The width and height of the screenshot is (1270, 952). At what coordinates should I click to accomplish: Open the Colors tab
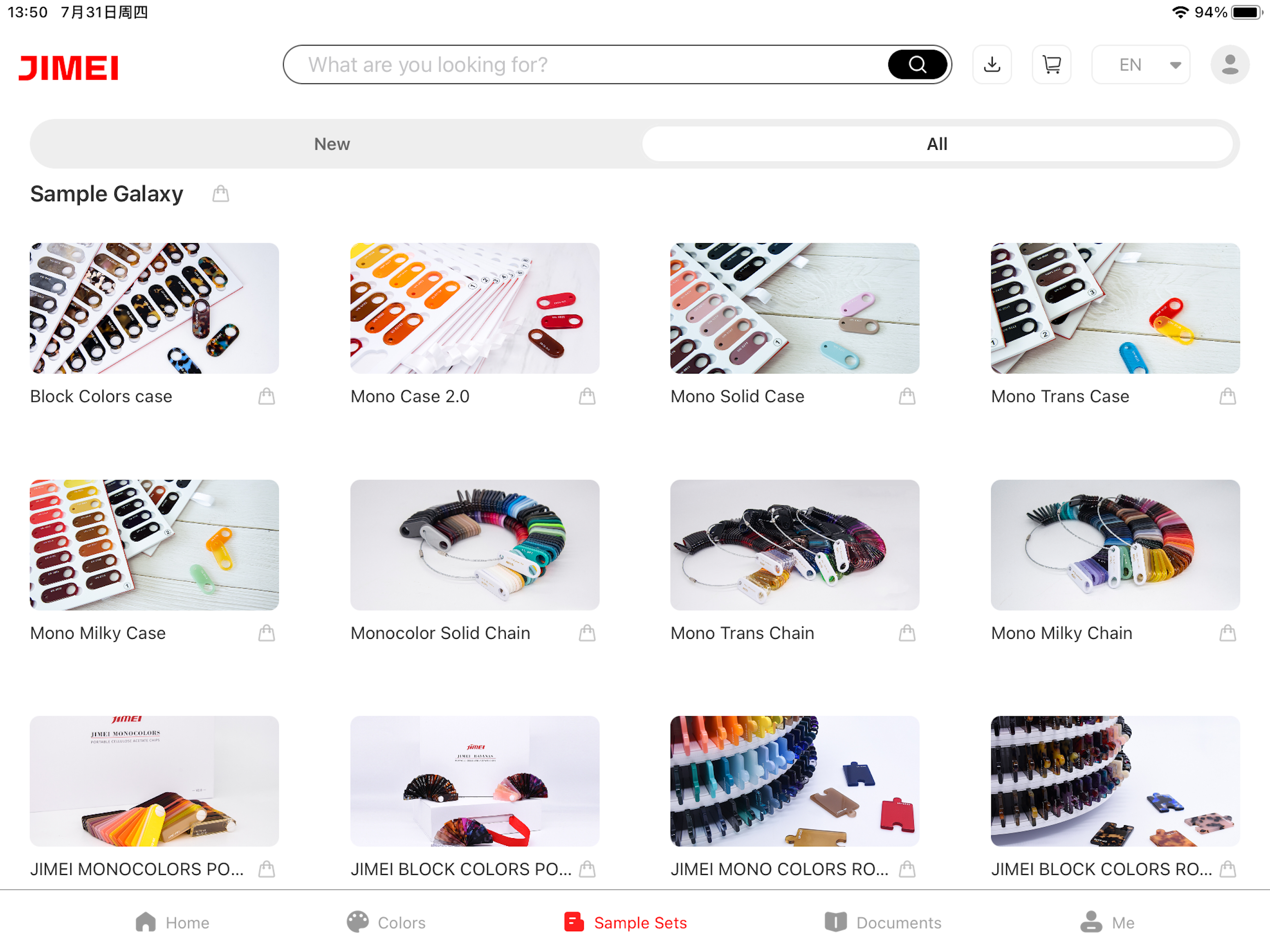(386, 922)
